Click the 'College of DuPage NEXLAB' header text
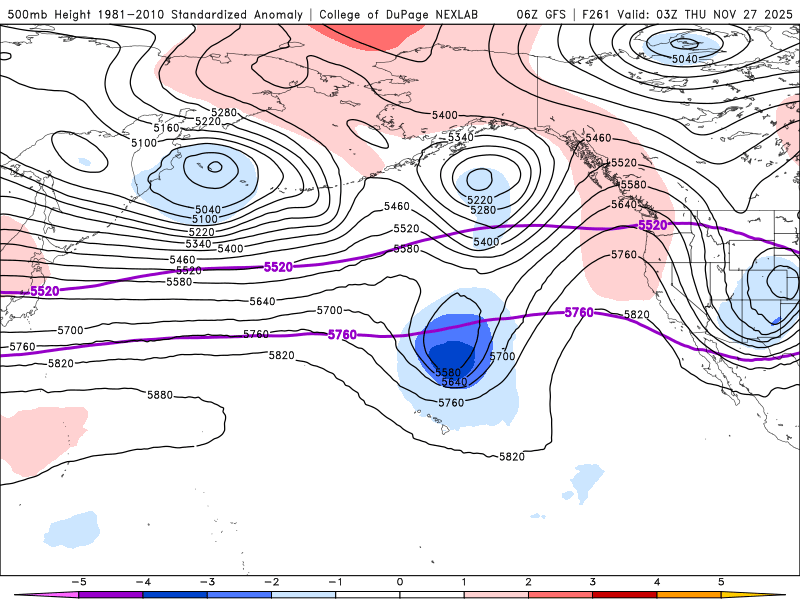The image size is (800, 600). (398, 14)
